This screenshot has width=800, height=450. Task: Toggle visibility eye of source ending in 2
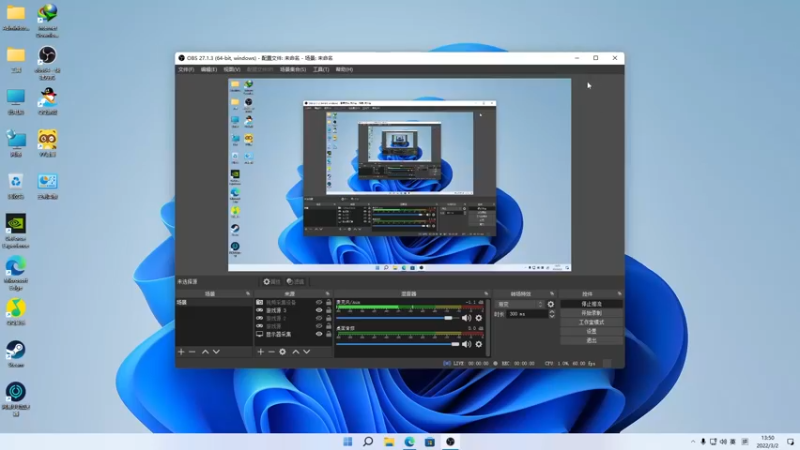coord(319,318)
